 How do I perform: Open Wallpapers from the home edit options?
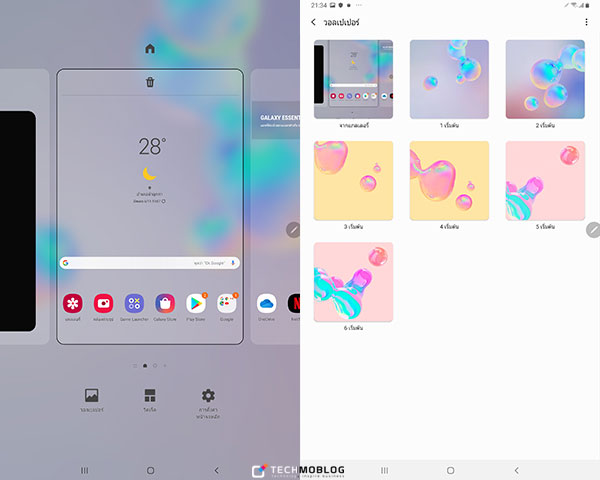92,400
